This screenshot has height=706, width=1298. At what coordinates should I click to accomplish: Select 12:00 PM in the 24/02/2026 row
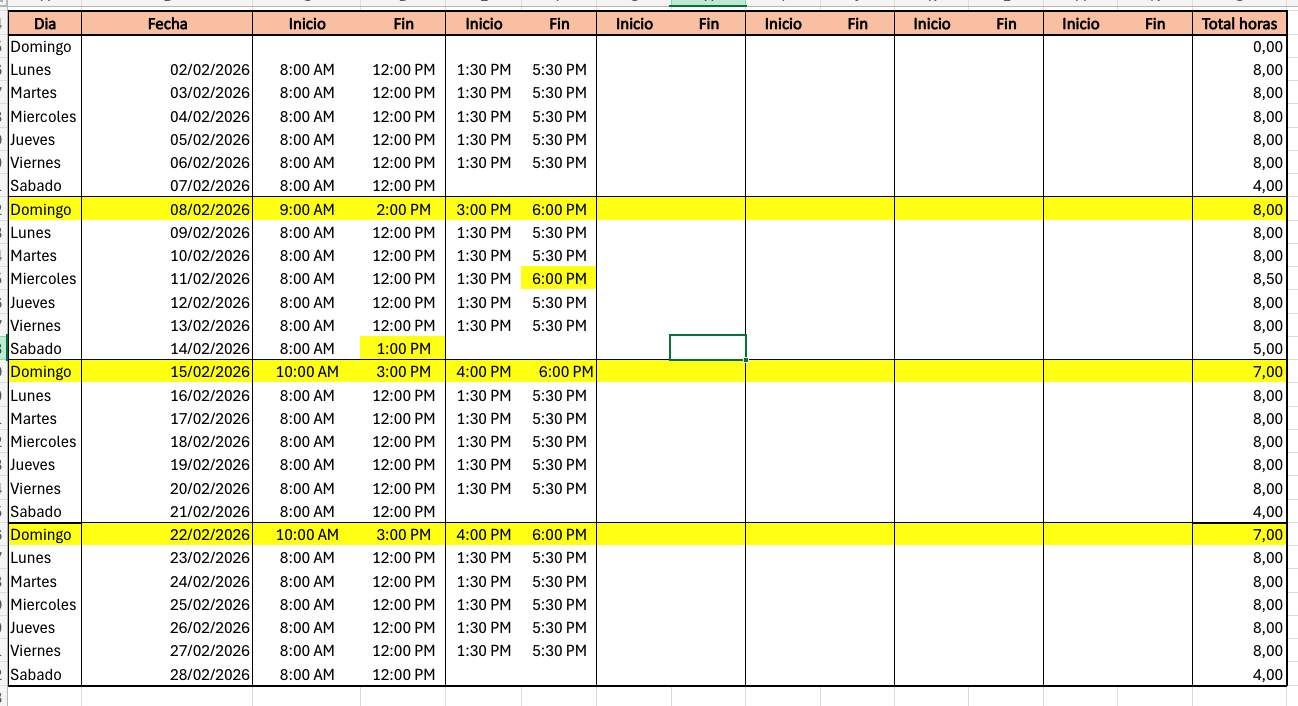(403, 582)
